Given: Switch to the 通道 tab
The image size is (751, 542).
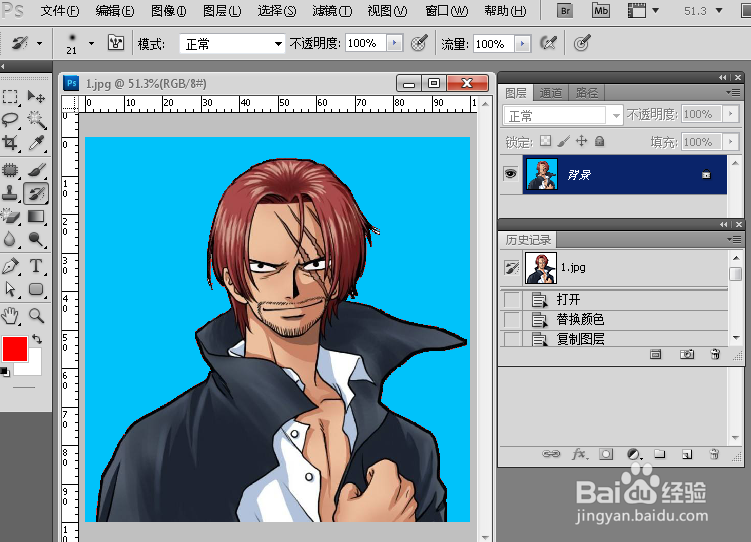Looking at the screenshot, I should coord(551,93).
